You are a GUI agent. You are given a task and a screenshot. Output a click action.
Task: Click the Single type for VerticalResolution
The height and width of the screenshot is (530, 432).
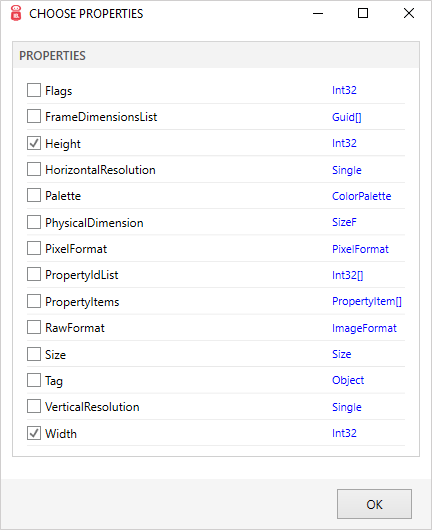click(x=346, y=407)
